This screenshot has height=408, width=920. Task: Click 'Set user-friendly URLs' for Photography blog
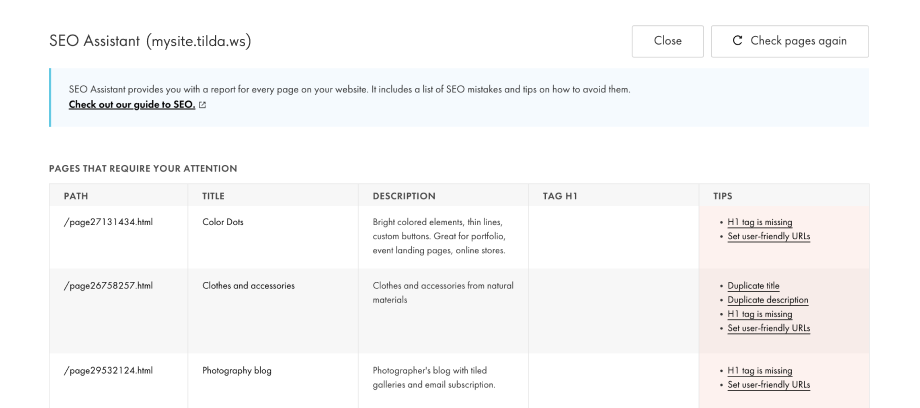click(x=768, y=384)
